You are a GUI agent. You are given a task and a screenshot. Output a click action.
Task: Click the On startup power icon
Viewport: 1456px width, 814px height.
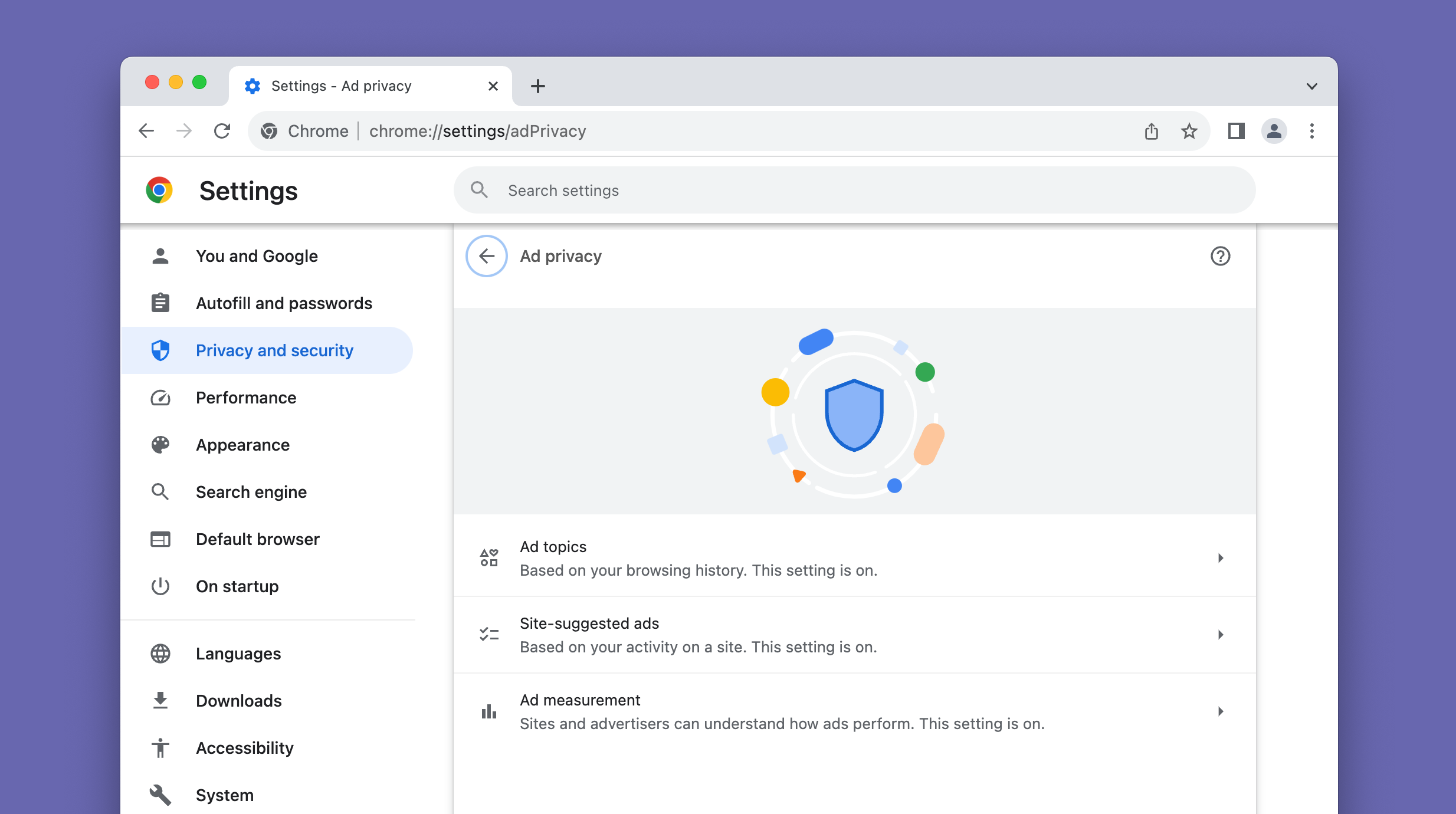tap(160, 586)
